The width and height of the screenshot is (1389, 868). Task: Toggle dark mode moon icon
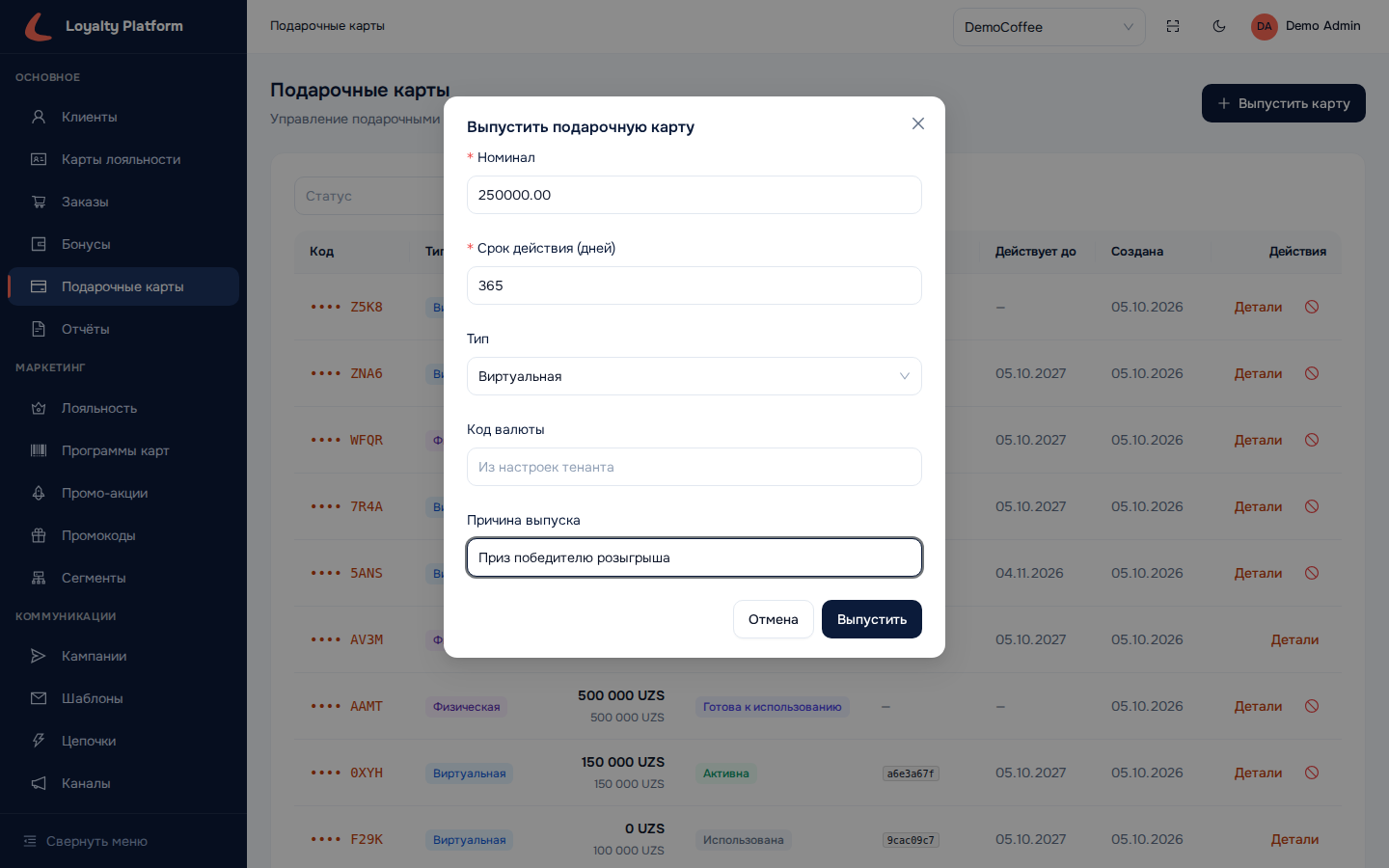pos(1219,26)
